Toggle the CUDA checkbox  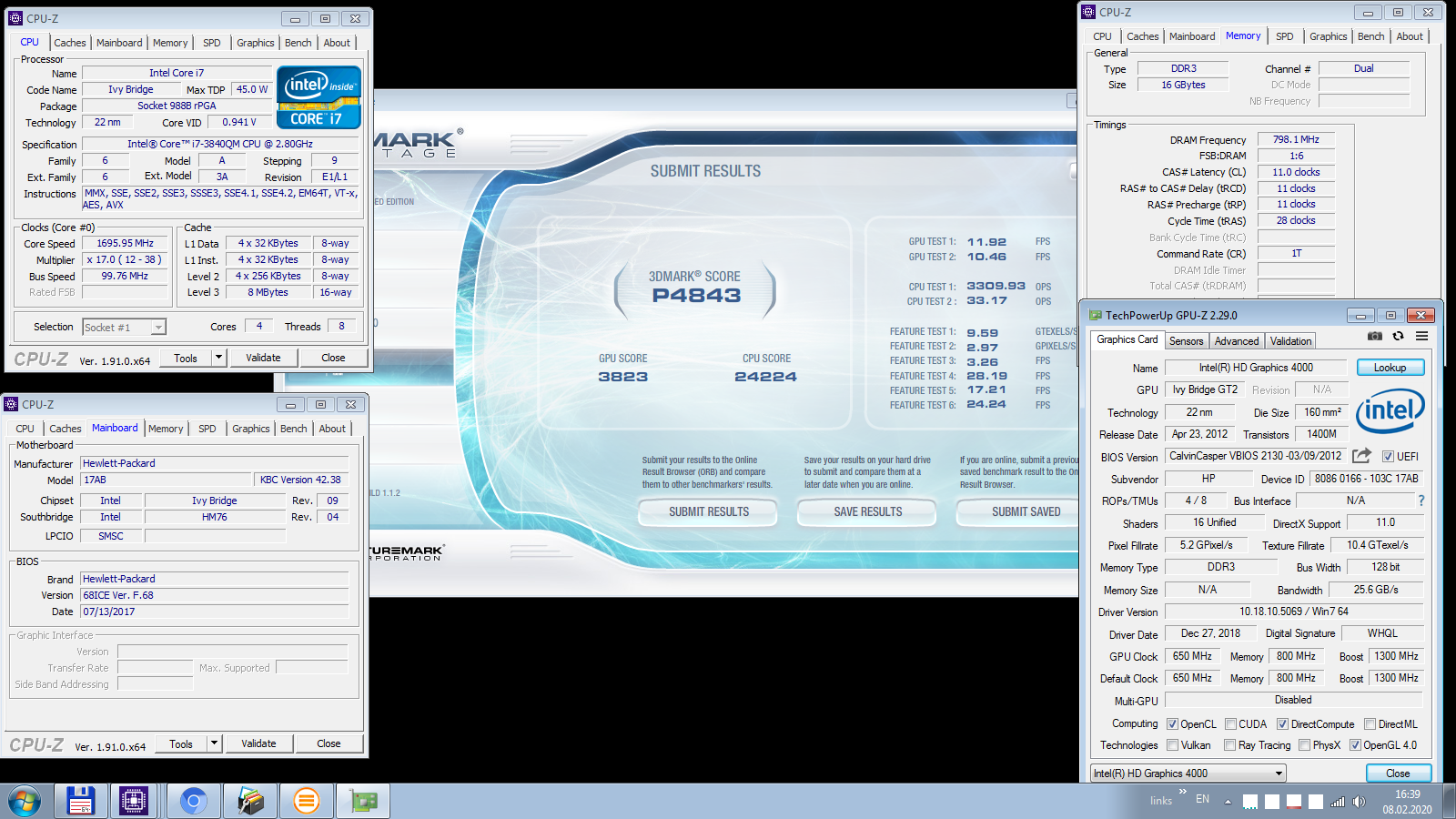tap(1230, 724)
